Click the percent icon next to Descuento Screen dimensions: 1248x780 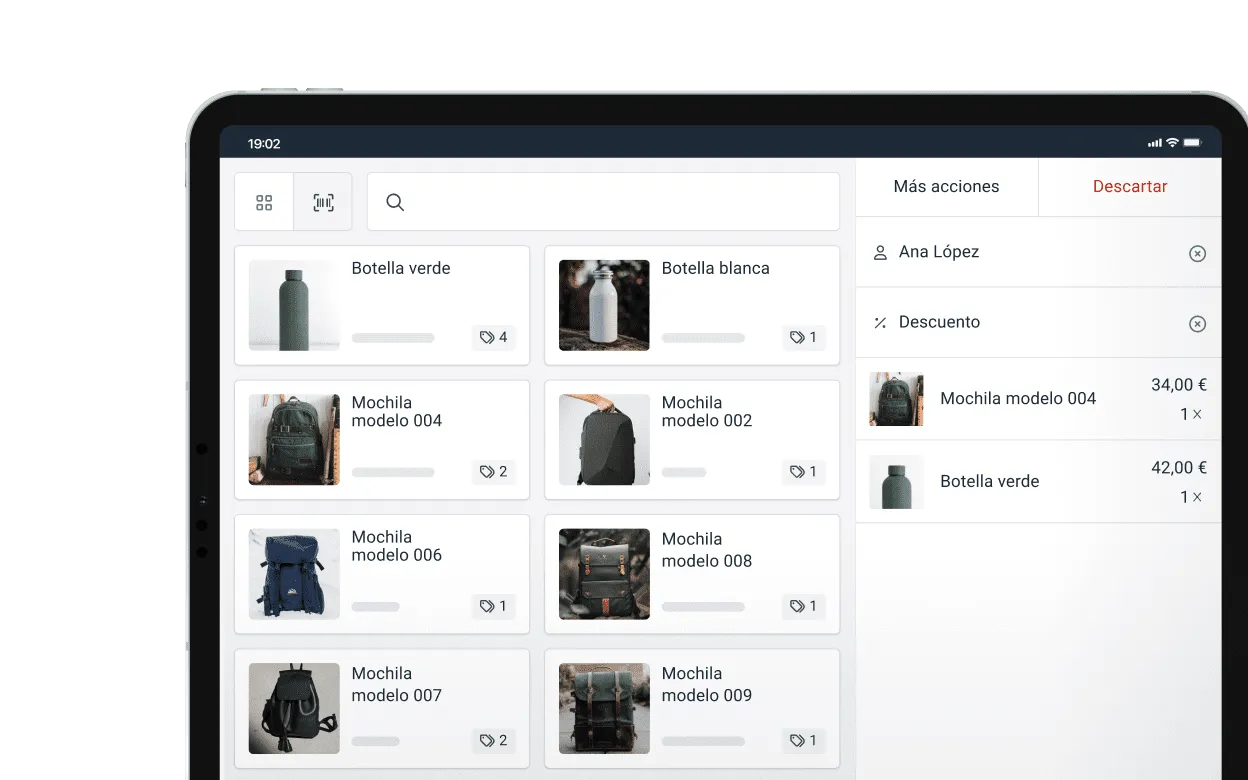click(x=879, y=322)
